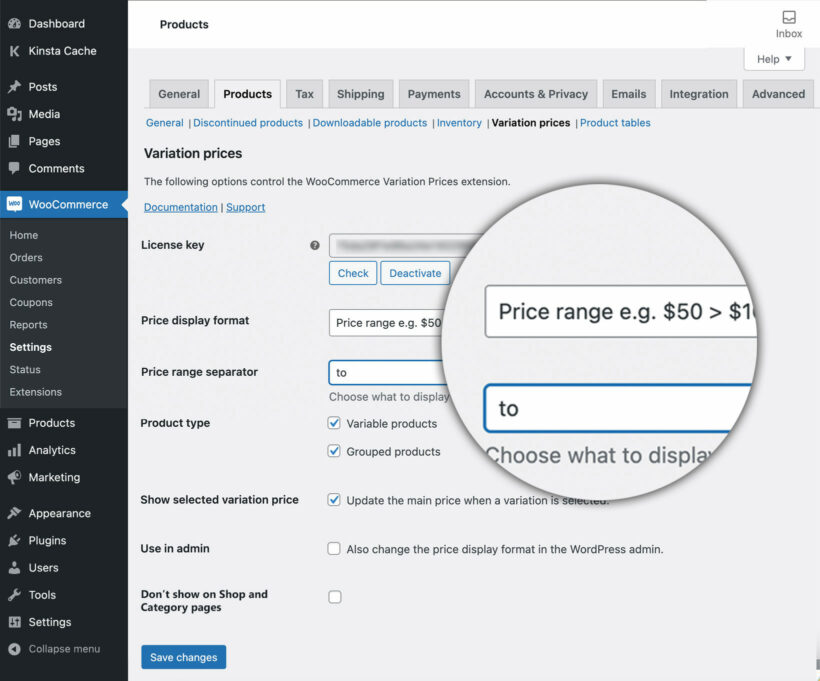This screenshot has width=820, height=681.
Task: Click the Deactivate license button
Action: (415, 273)
